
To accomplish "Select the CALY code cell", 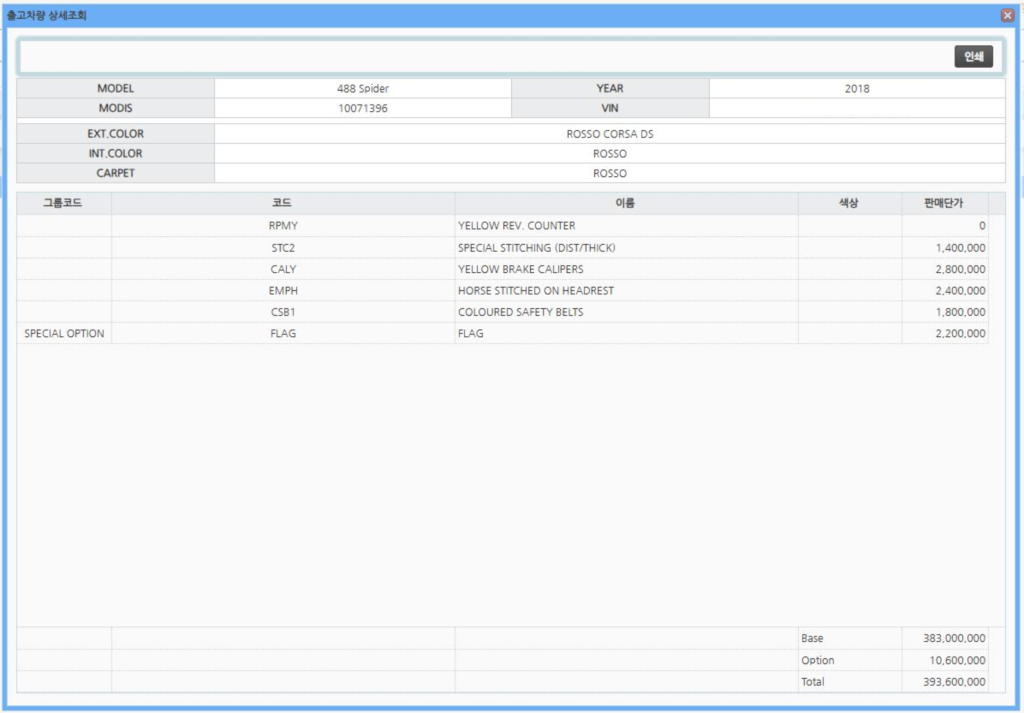I will (283, 269).
